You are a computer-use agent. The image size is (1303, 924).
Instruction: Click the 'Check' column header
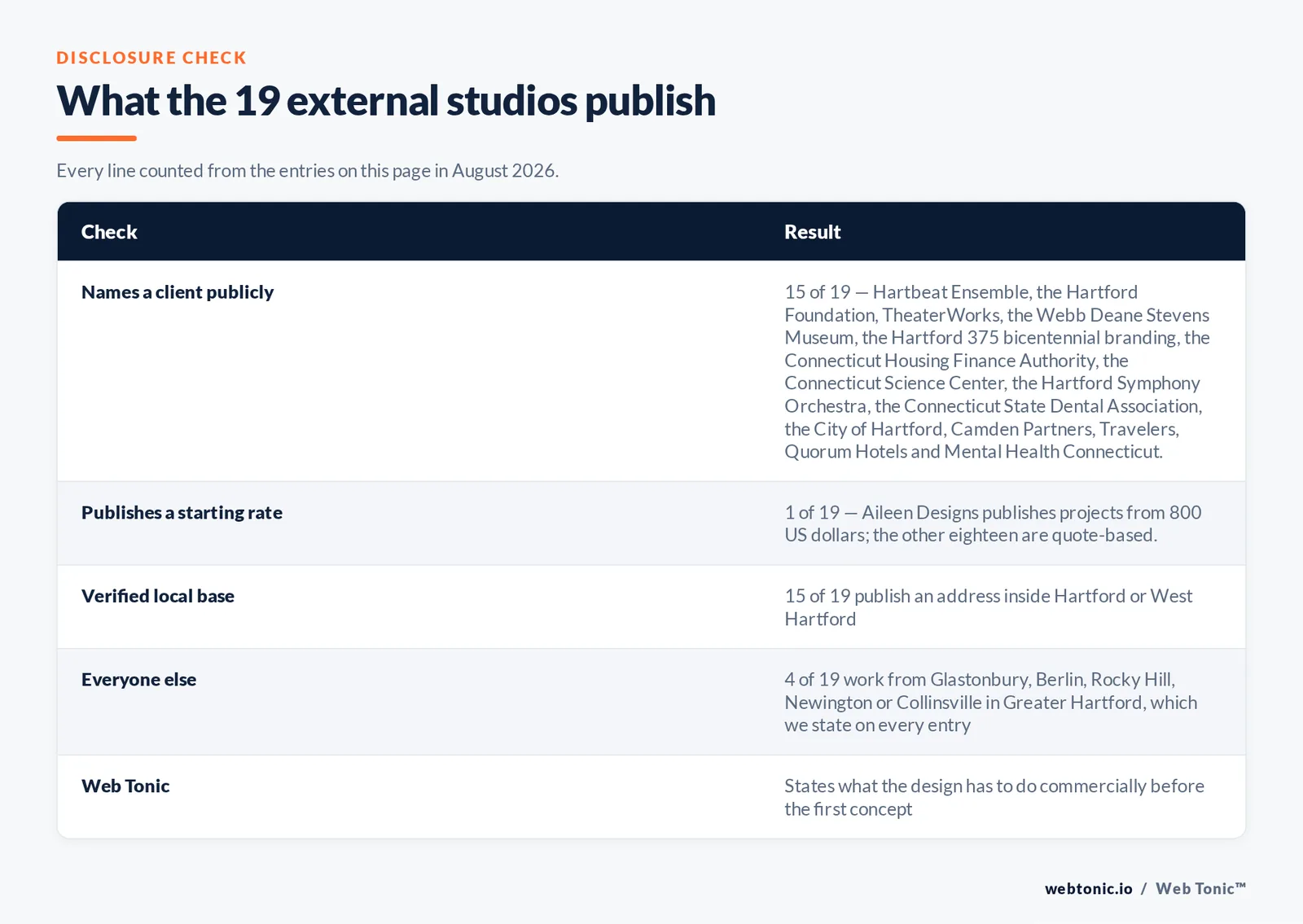(109, 232)
